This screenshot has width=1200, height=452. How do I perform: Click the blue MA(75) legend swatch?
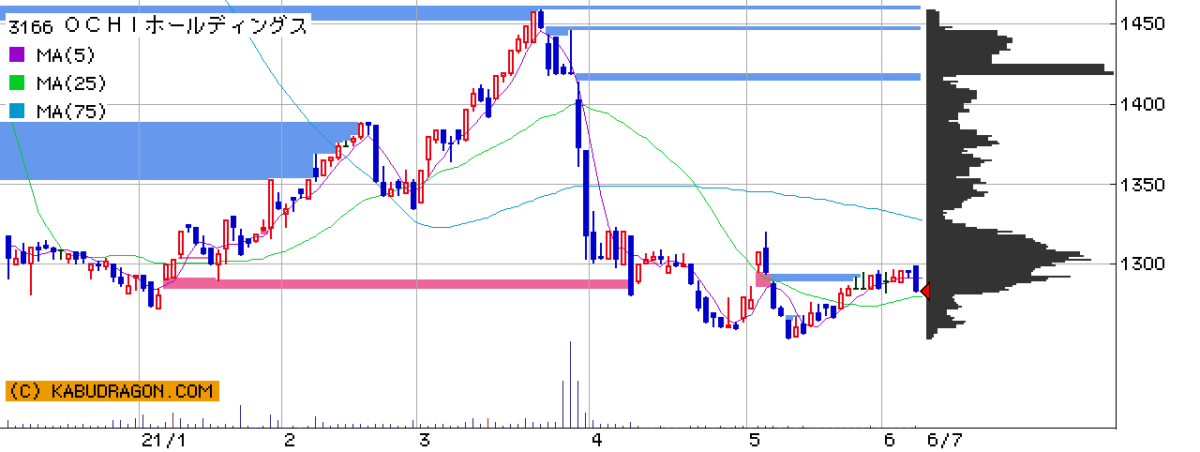coord(16,111)
